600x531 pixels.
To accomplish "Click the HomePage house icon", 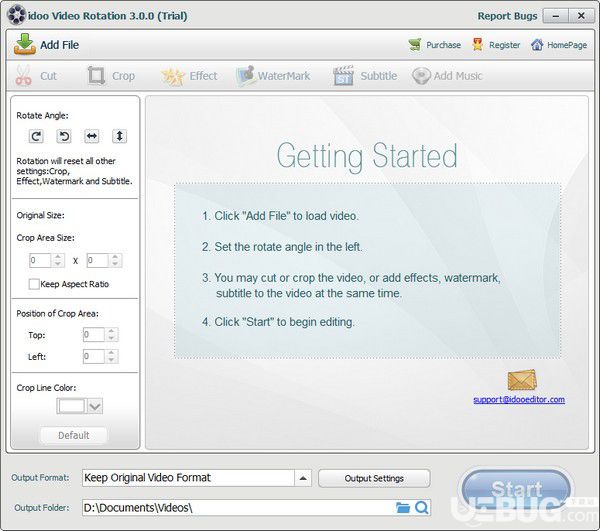I will [537, 45].
